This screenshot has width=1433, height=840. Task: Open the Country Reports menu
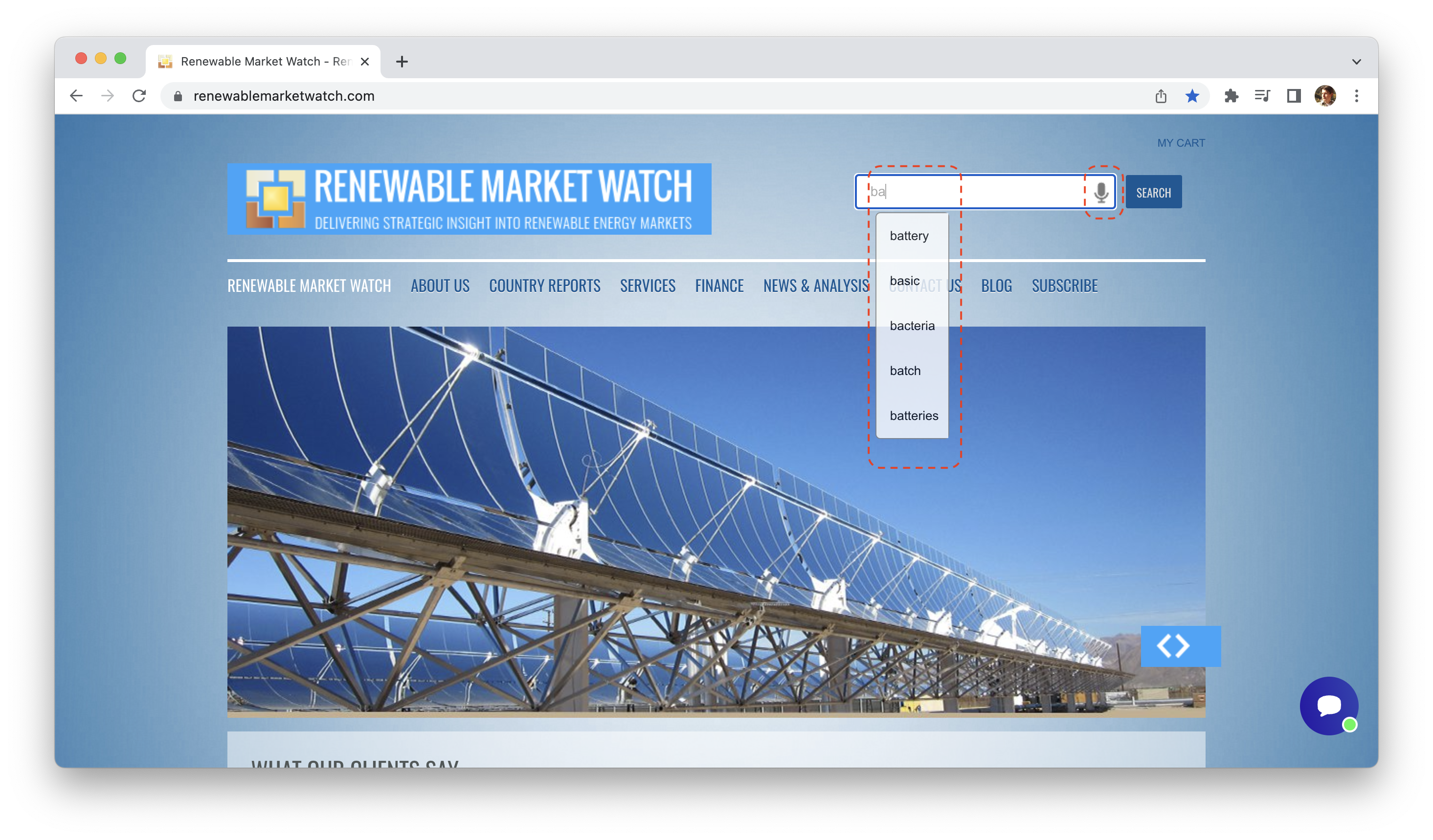pos(544,286)
